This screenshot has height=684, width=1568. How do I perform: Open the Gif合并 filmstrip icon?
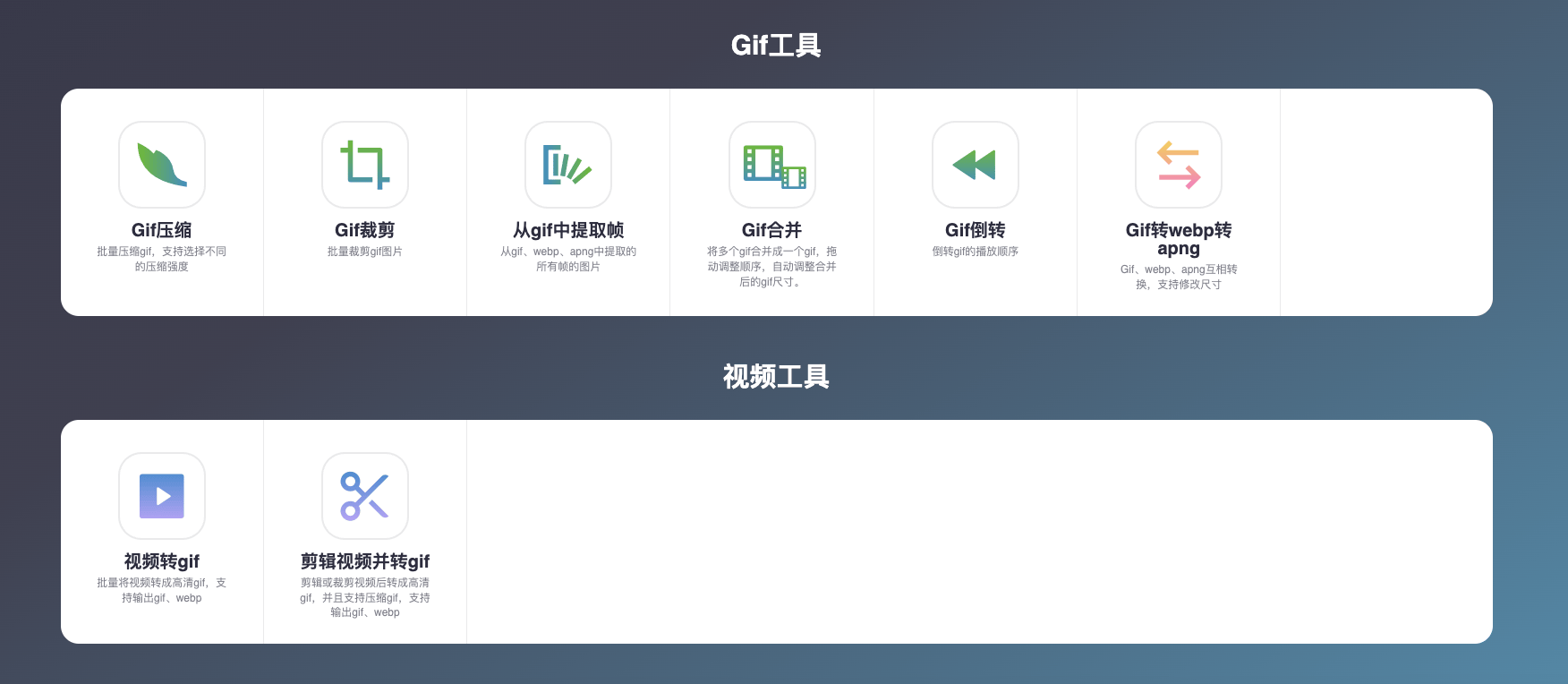[772, 165]
